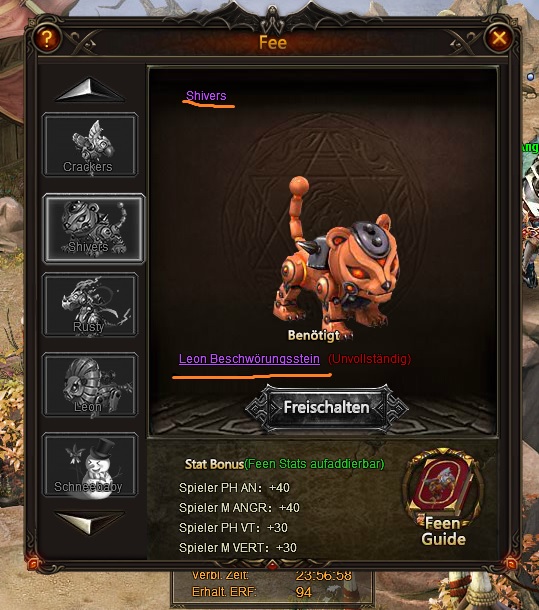Click the Stat Bonus heading
The height and width of the screenshot is (610, 539).
click(214, 464)
